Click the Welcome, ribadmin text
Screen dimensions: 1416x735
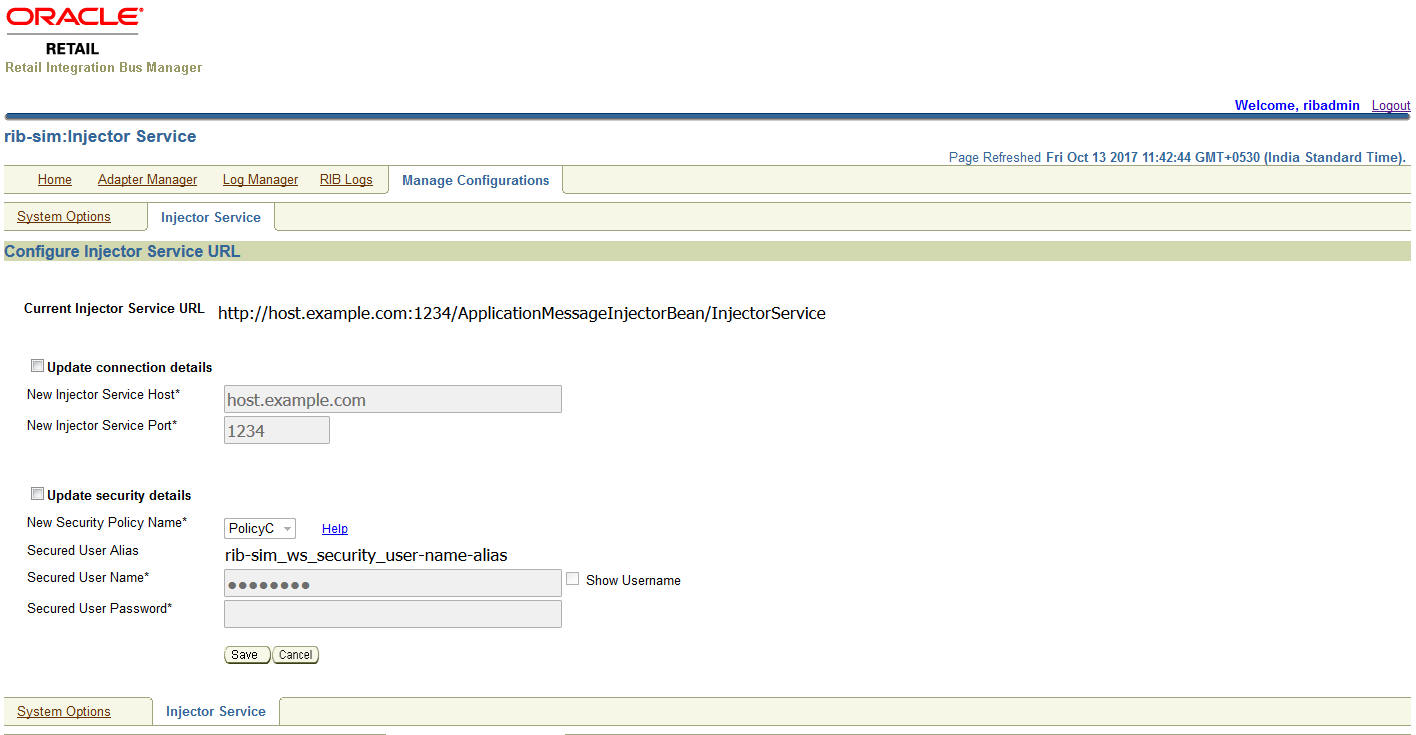click(x=1297, y=105)
